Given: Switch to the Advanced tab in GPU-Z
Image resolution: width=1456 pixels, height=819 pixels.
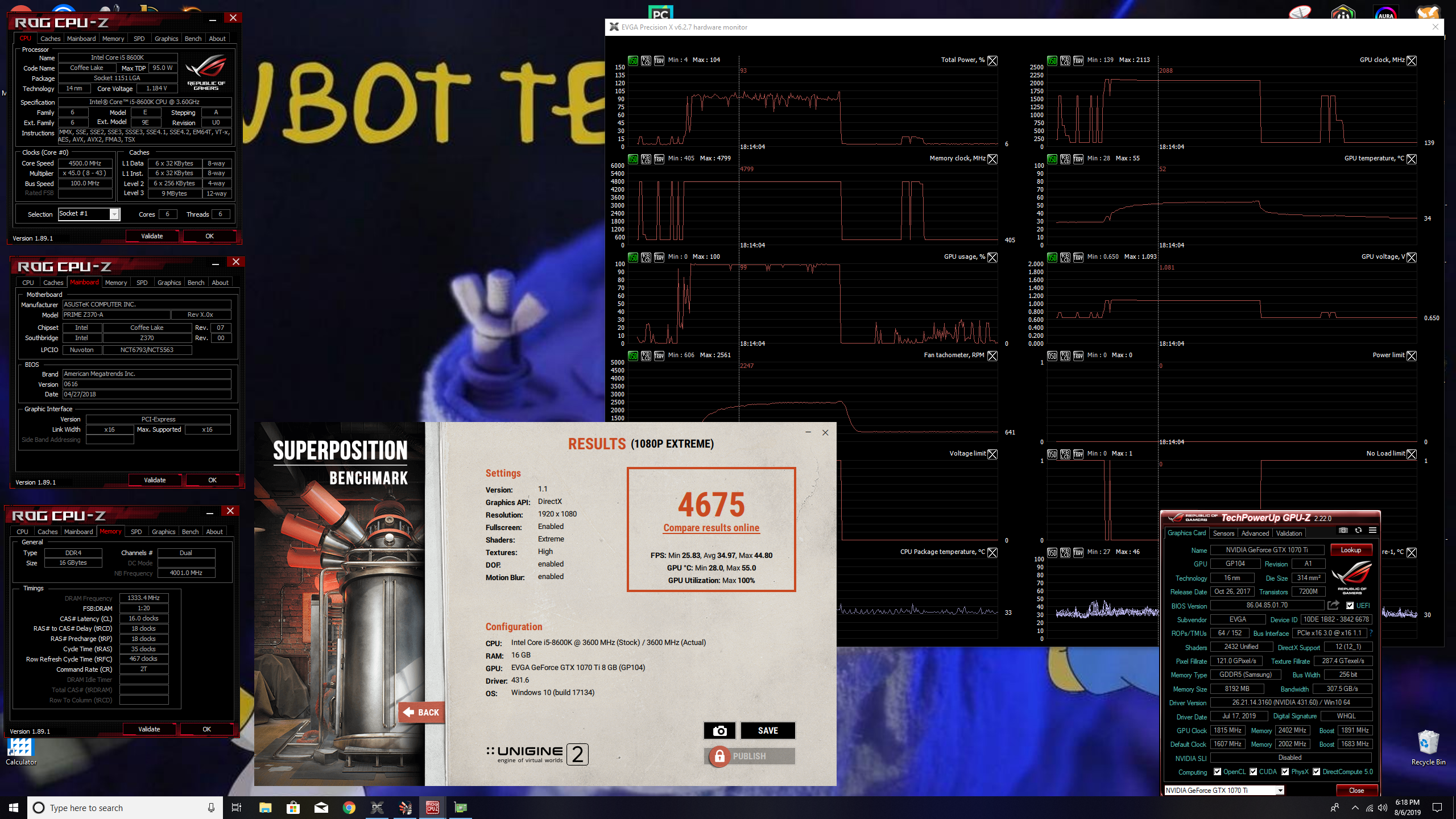Looking at the screenshot, I should coord(1255,533).
